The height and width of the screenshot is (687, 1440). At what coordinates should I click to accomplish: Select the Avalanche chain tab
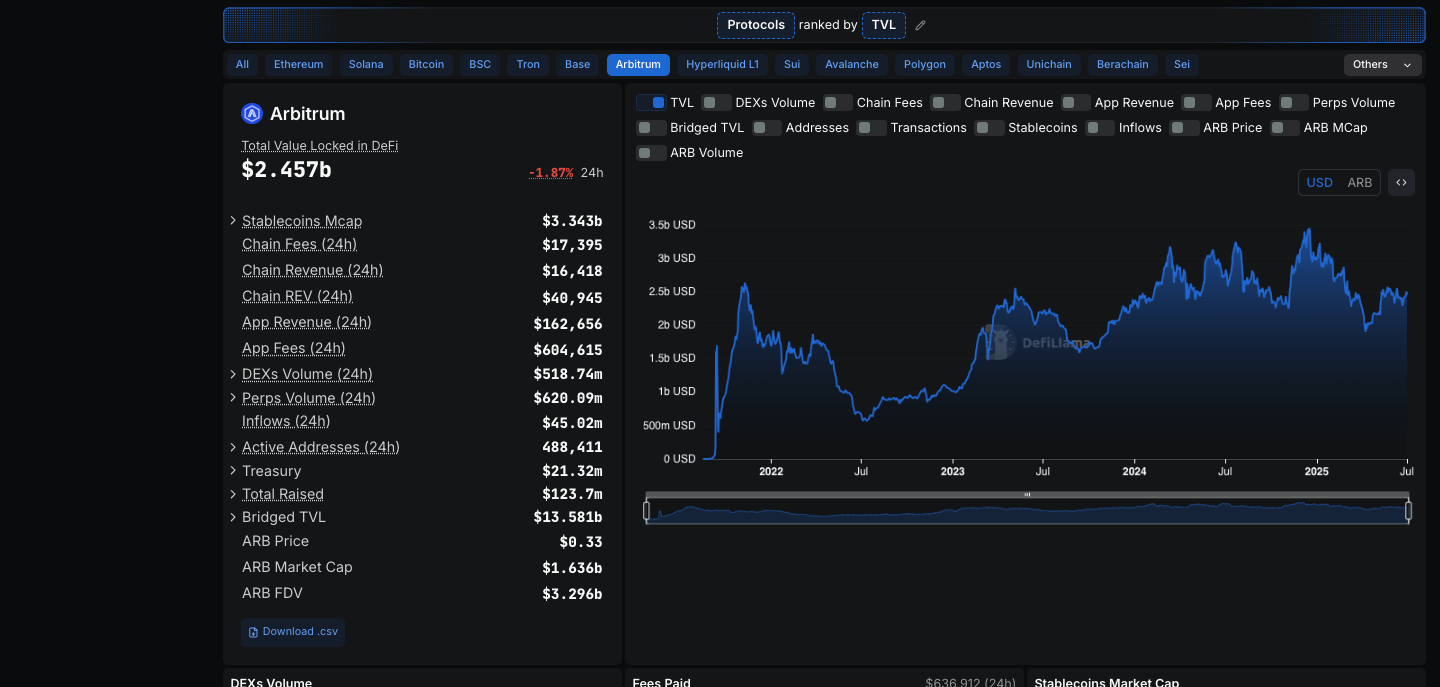(852, 65)
